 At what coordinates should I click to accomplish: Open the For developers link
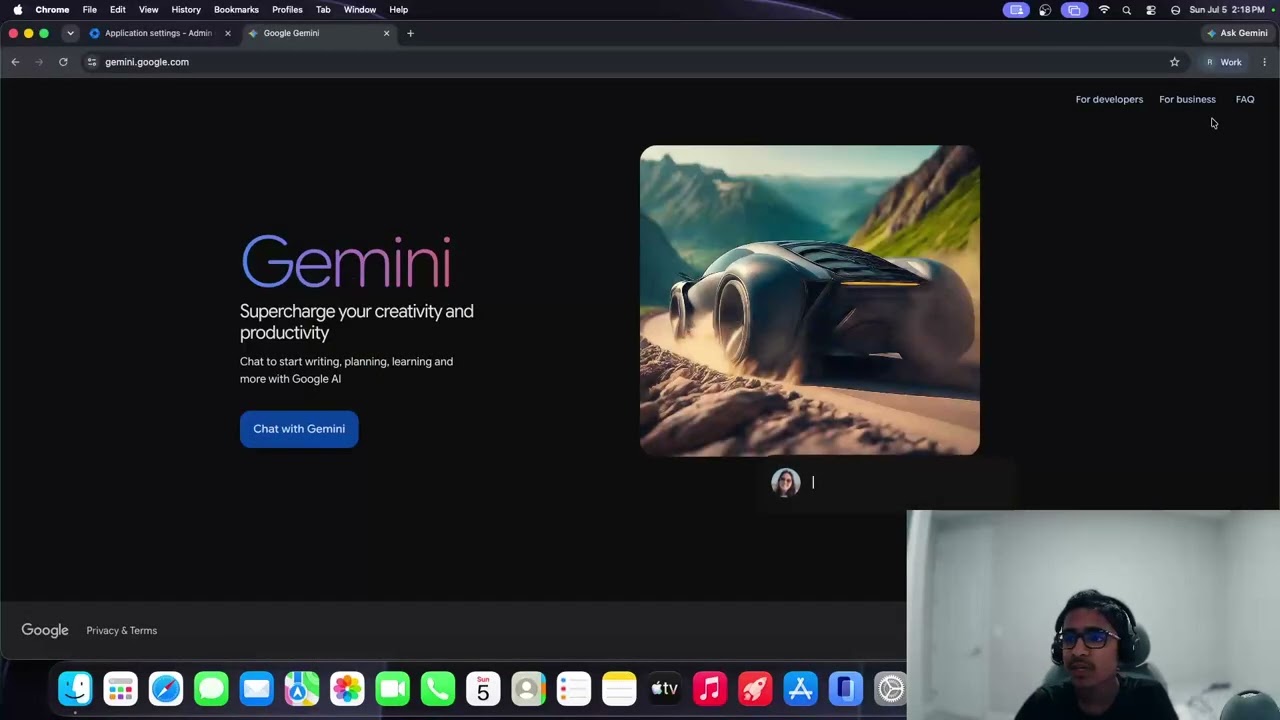coord(1109,99)
